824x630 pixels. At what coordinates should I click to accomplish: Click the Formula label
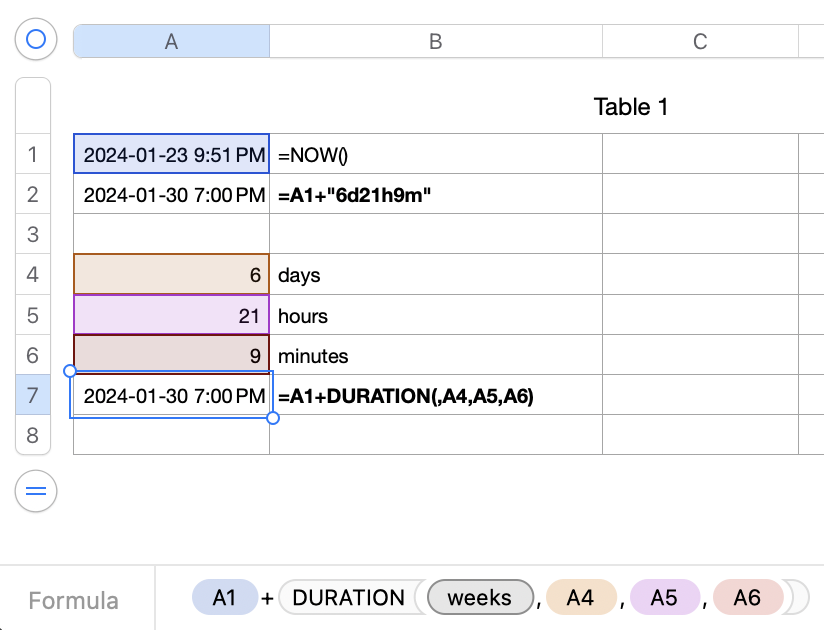(x=73, y=600)
